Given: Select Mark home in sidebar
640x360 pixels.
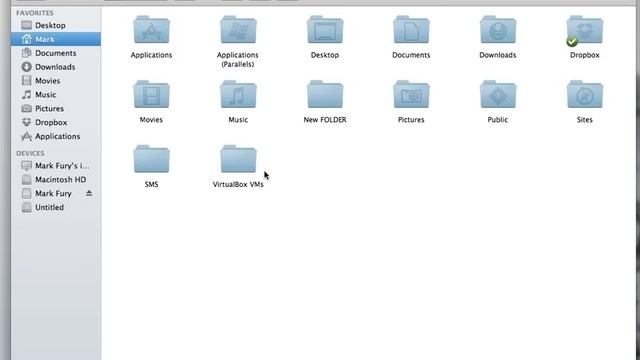Looking at the screenshot, I should tap(56, 39).
